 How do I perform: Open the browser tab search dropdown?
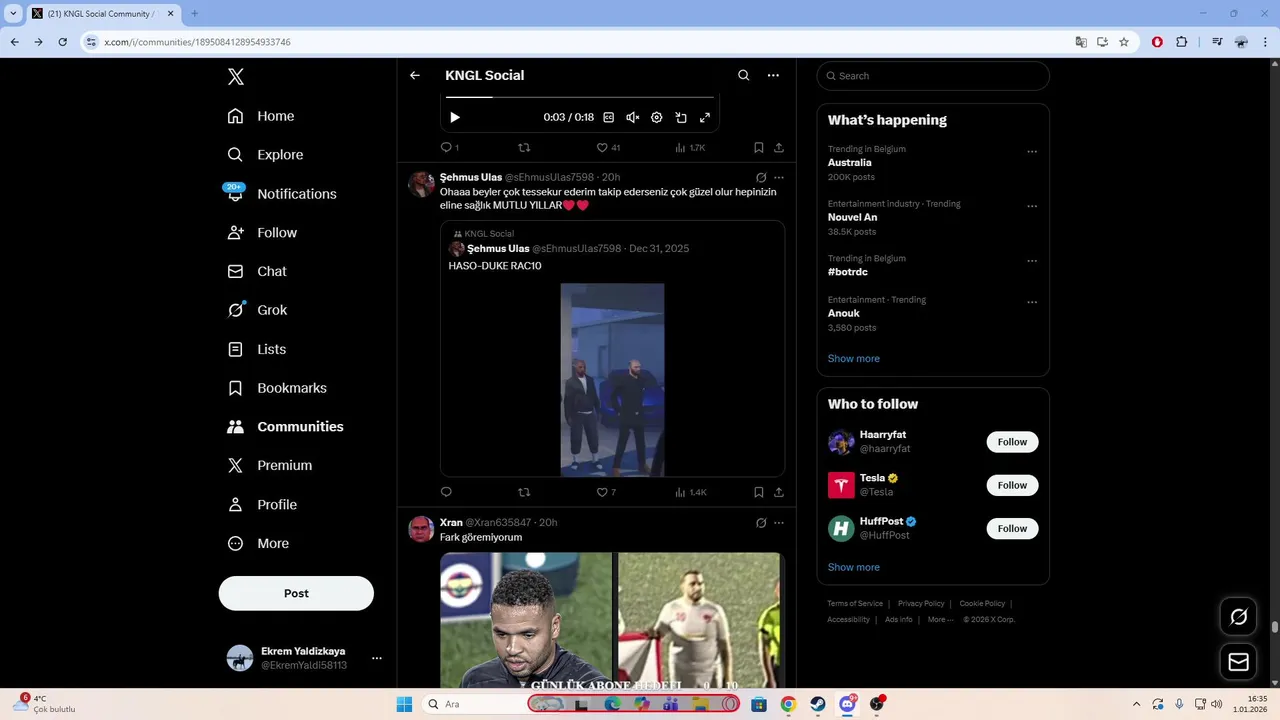pyautogui.click(x=14, y=14)
